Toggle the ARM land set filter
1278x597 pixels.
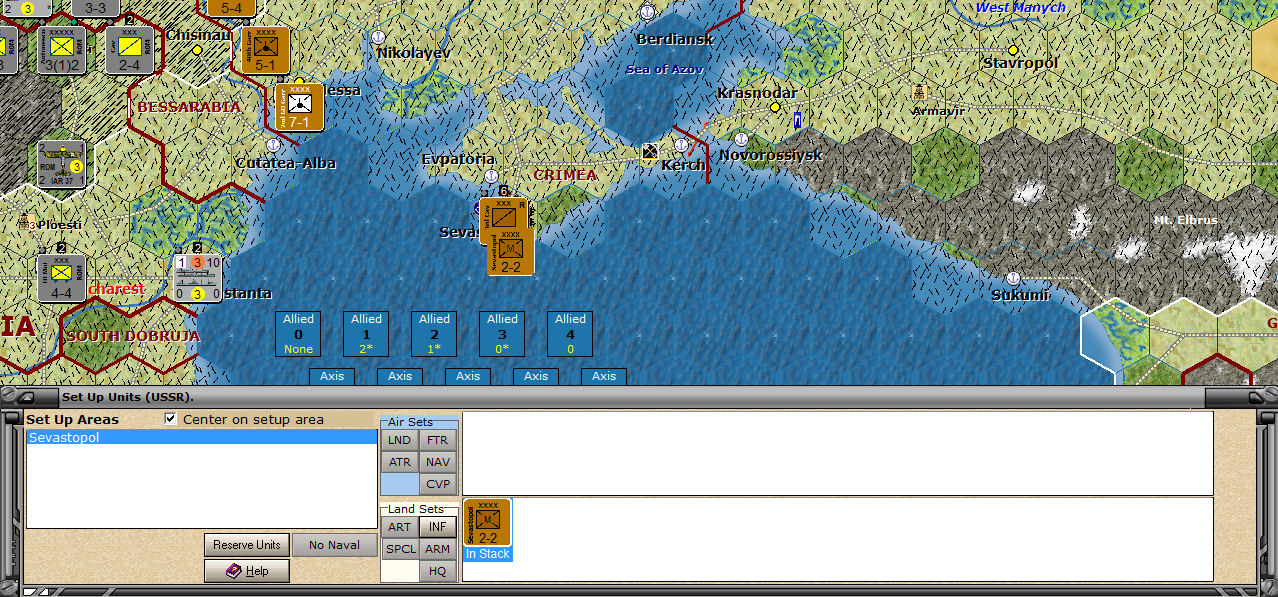tap(437, 549)
